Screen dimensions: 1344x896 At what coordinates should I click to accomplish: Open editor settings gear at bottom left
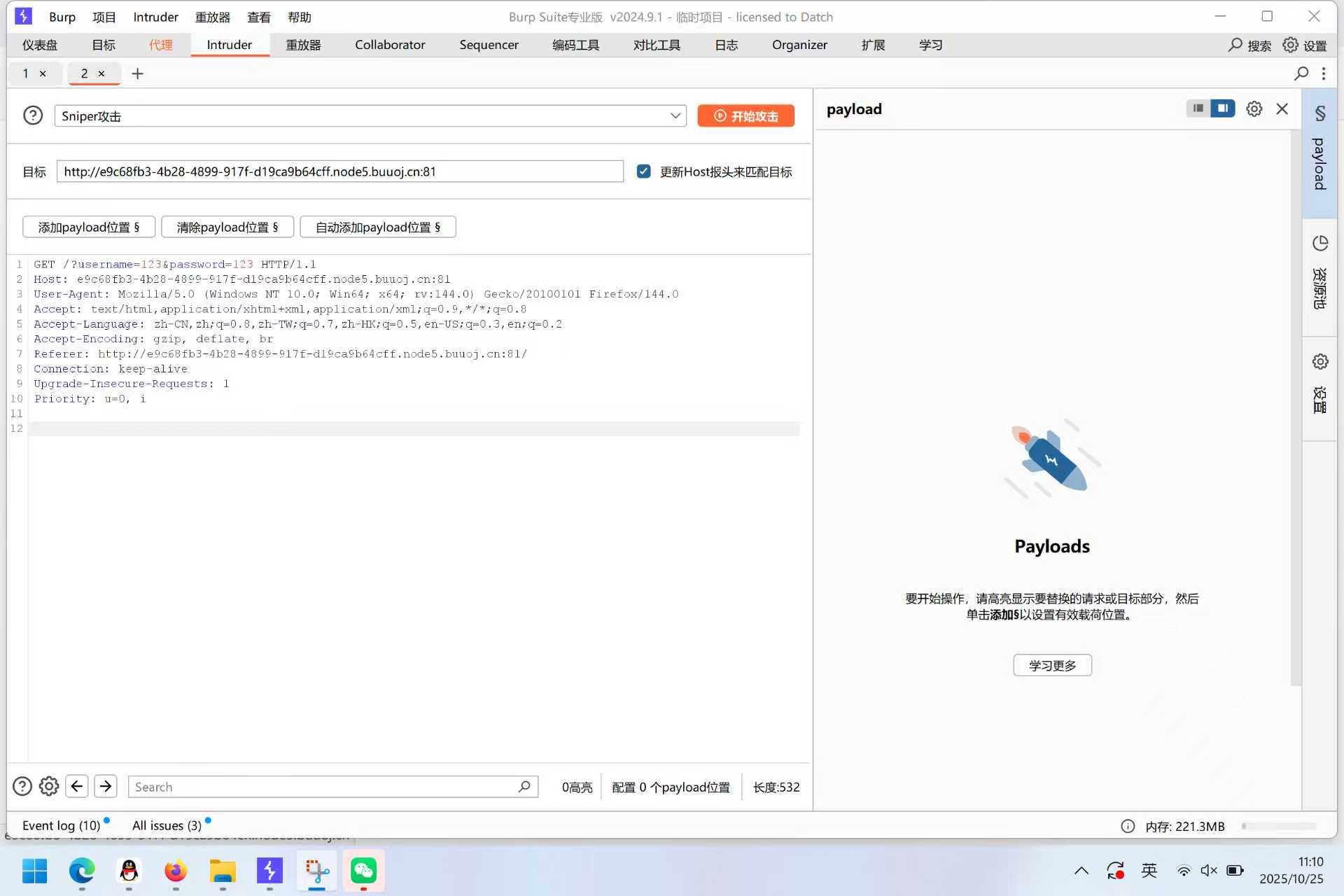(49, 786)
